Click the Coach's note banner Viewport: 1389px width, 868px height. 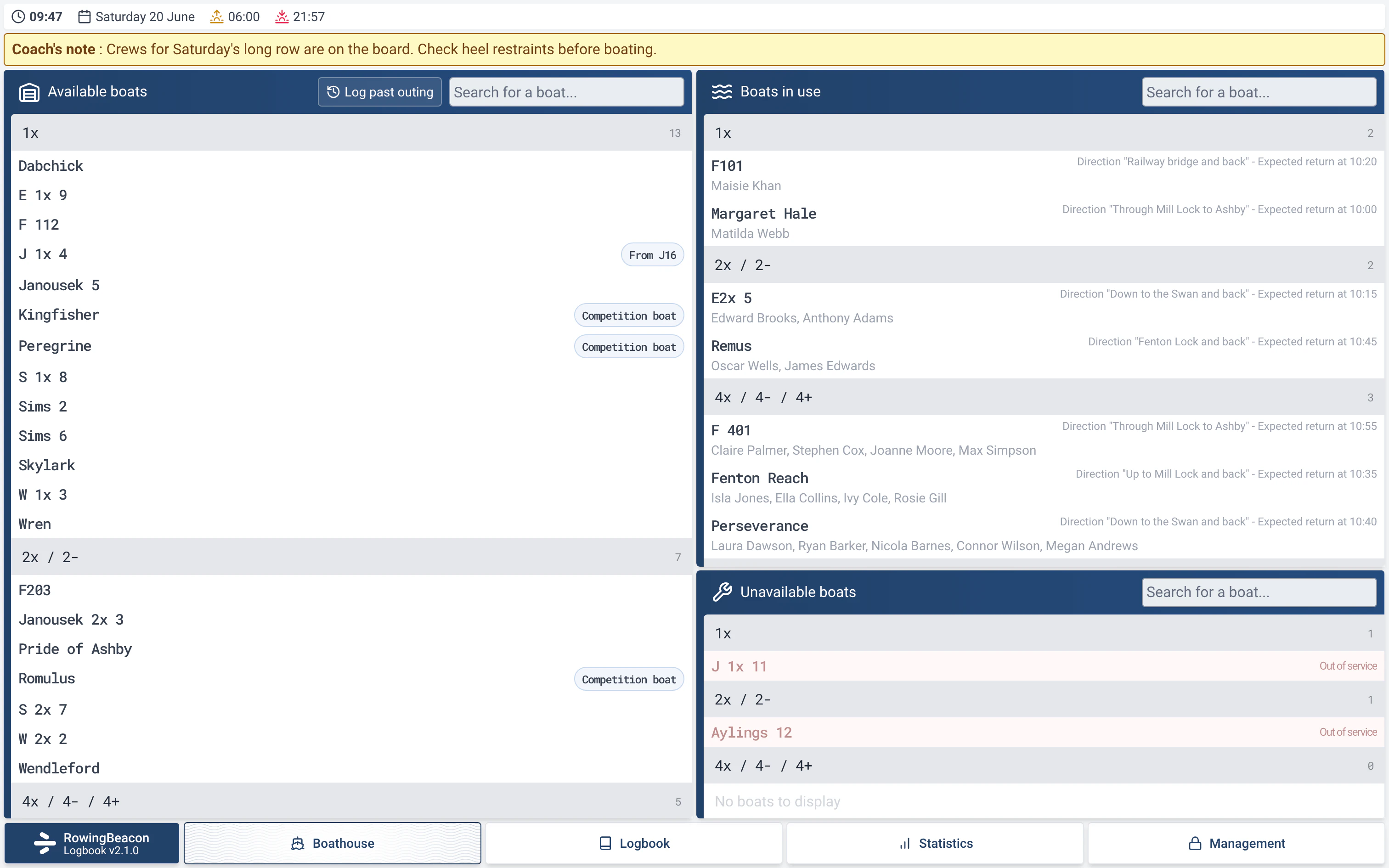click(x=694, y=50)
